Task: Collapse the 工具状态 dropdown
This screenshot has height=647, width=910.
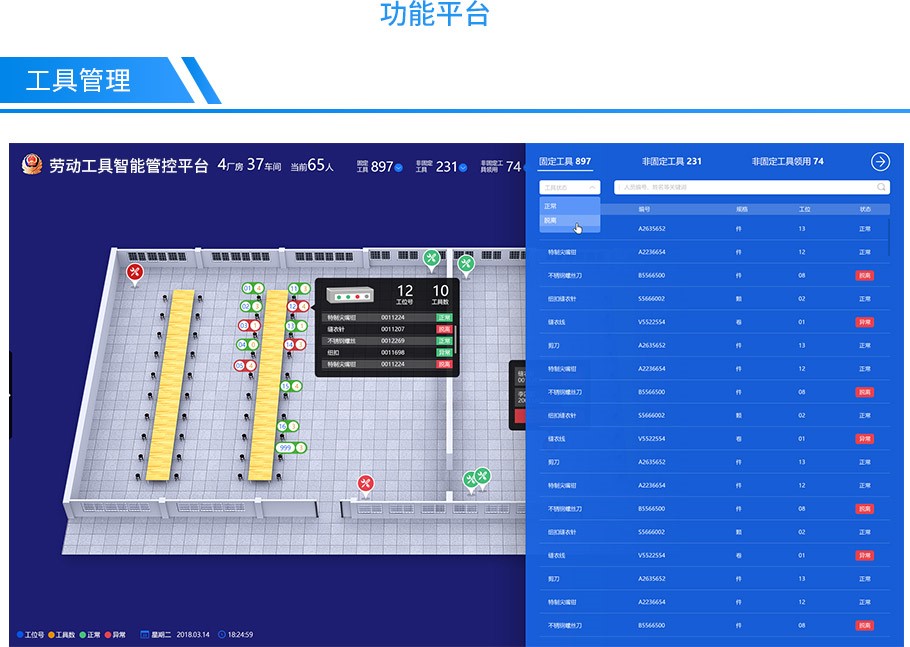Action: [x=570, y=187]
